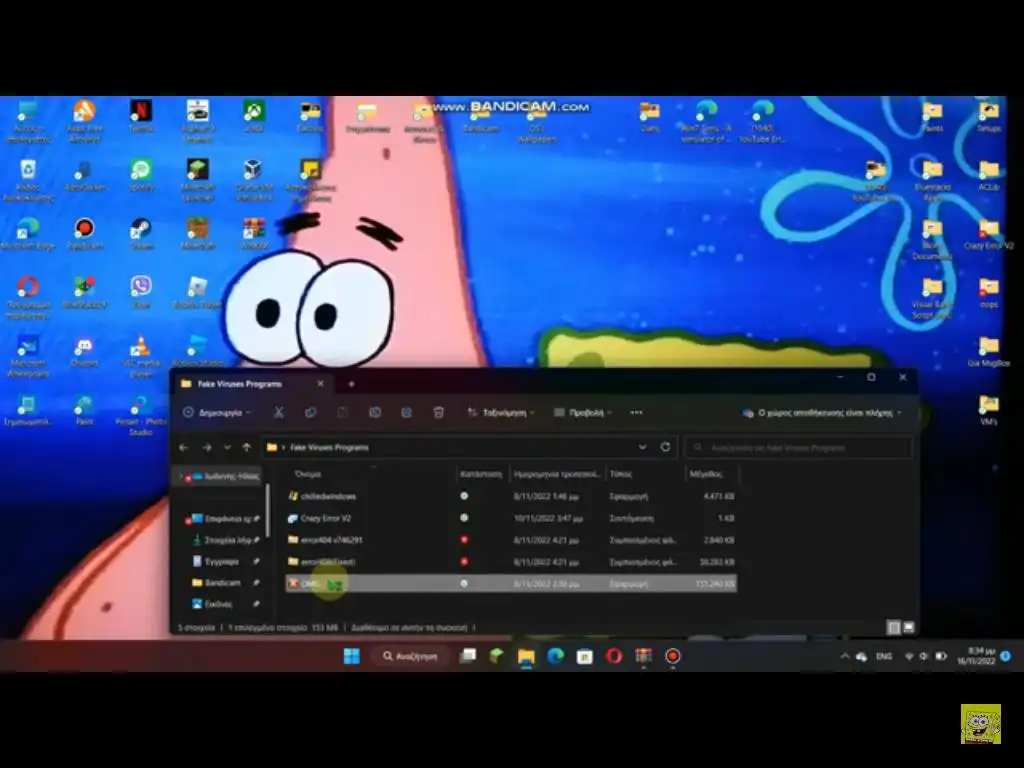Open the three-dots more options menu
Screen dimensions: 1024x768
(636, 412)
